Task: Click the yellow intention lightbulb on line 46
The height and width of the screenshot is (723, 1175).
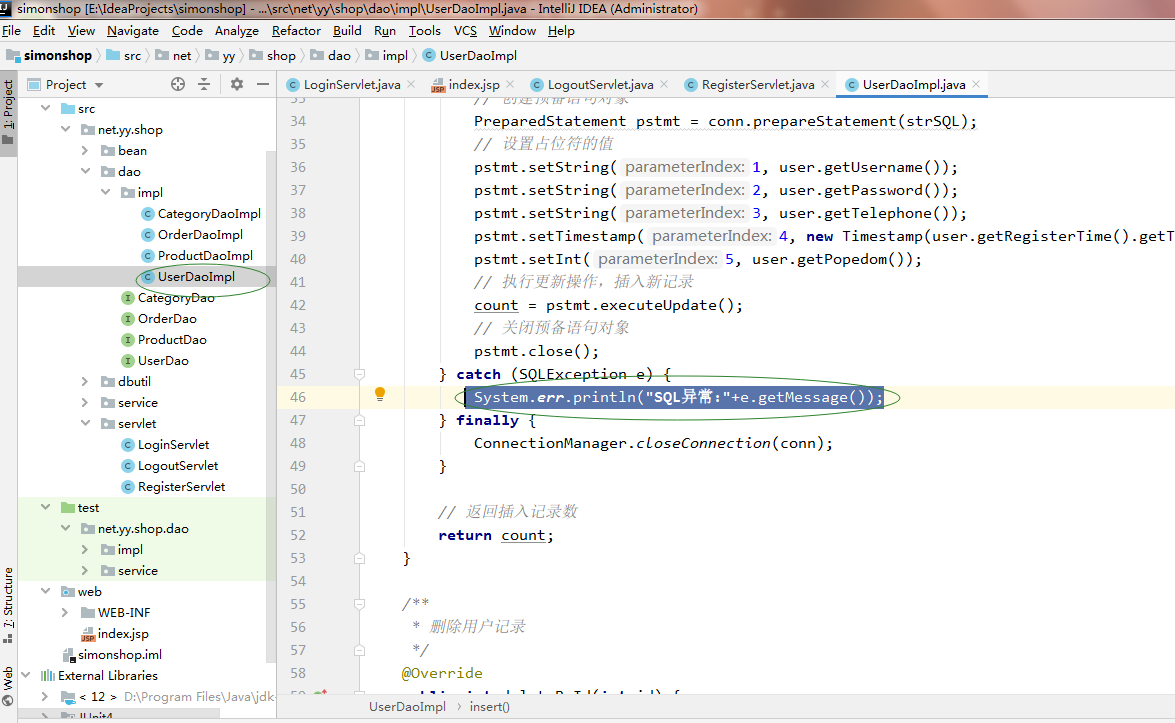Action: (x=380, y=393)
